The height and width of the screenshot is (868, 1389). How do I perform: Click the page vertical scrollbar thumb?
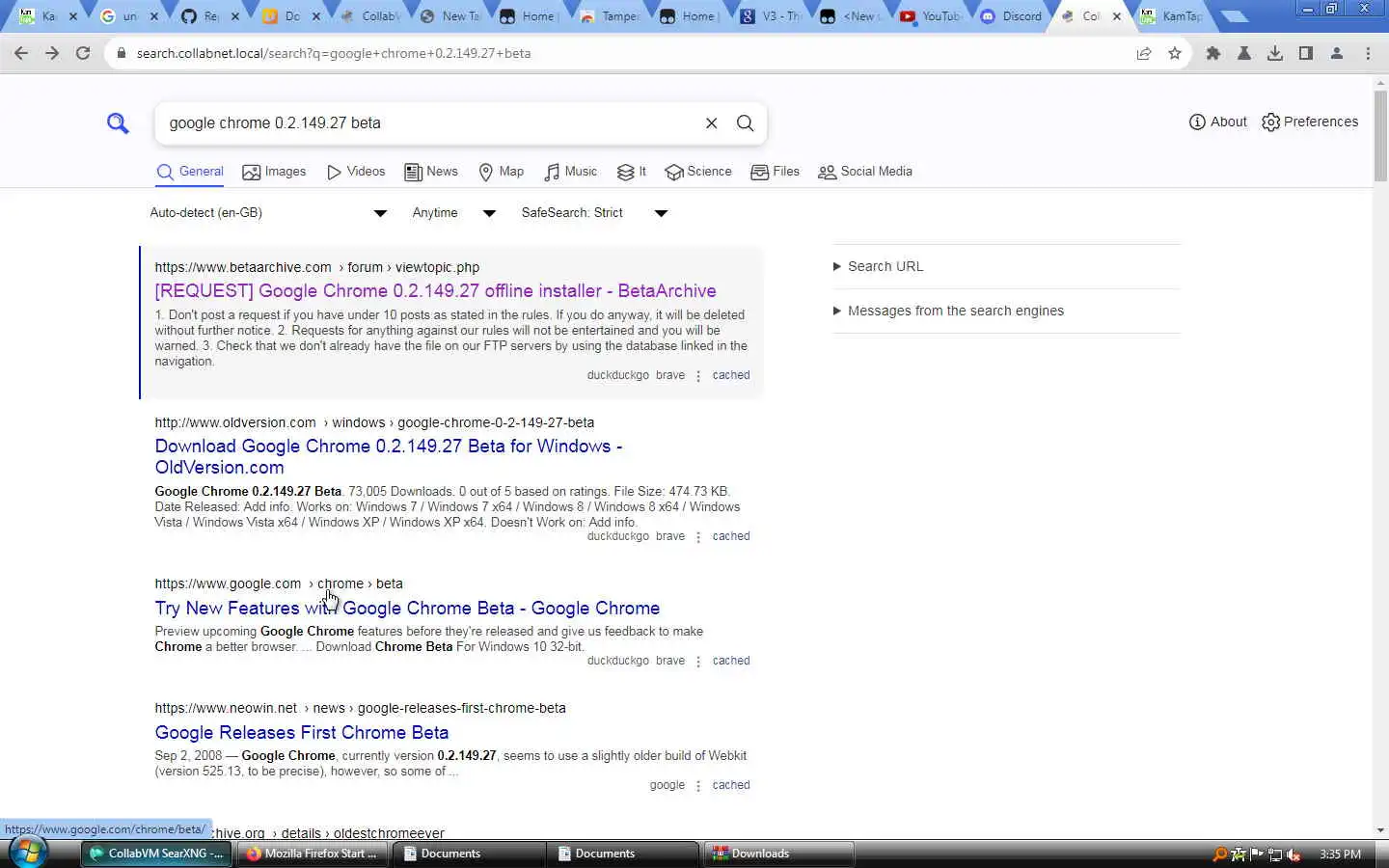pos(1380,136)
